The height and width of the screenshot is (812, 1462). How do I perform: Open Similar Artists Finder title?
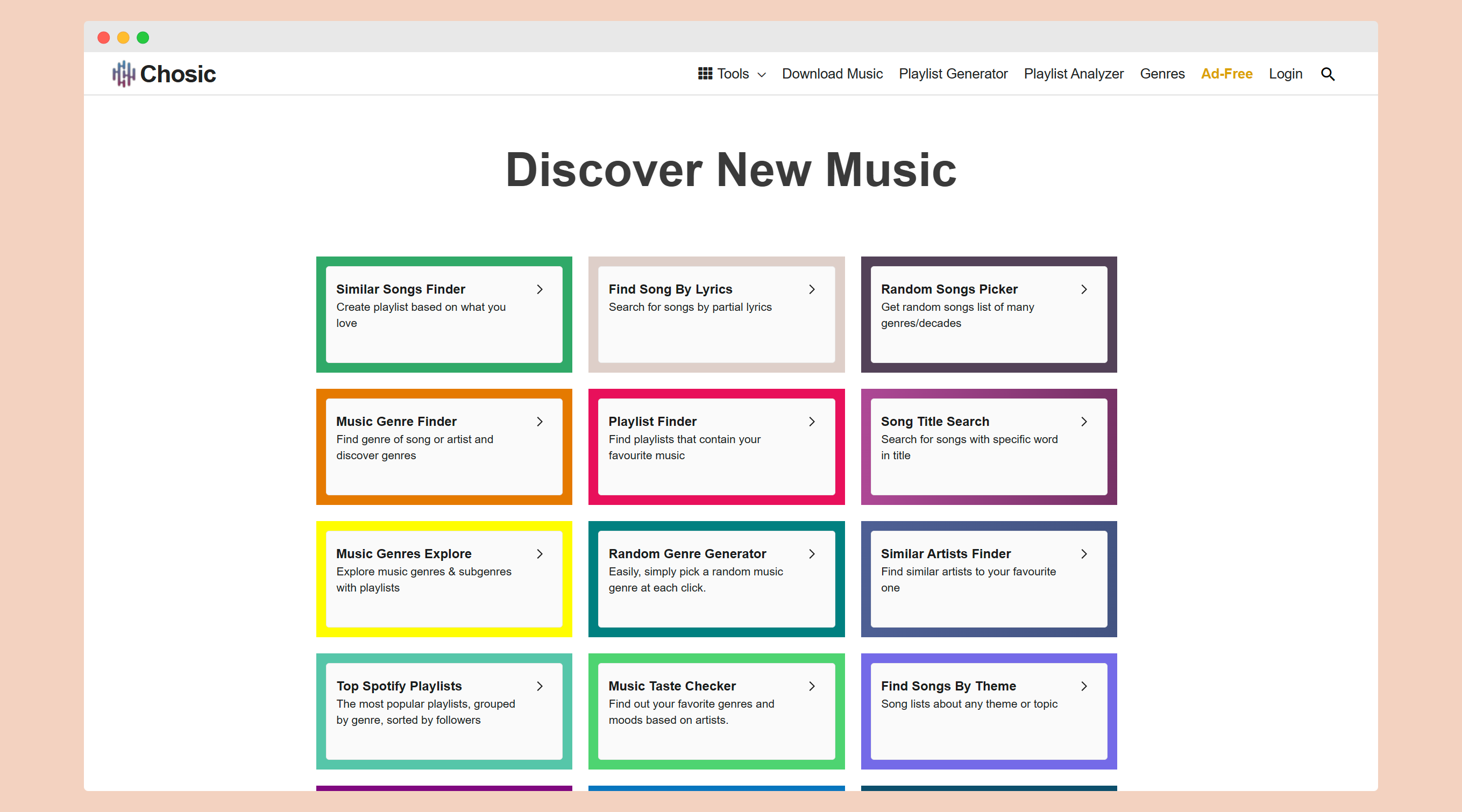click(946, 553)
